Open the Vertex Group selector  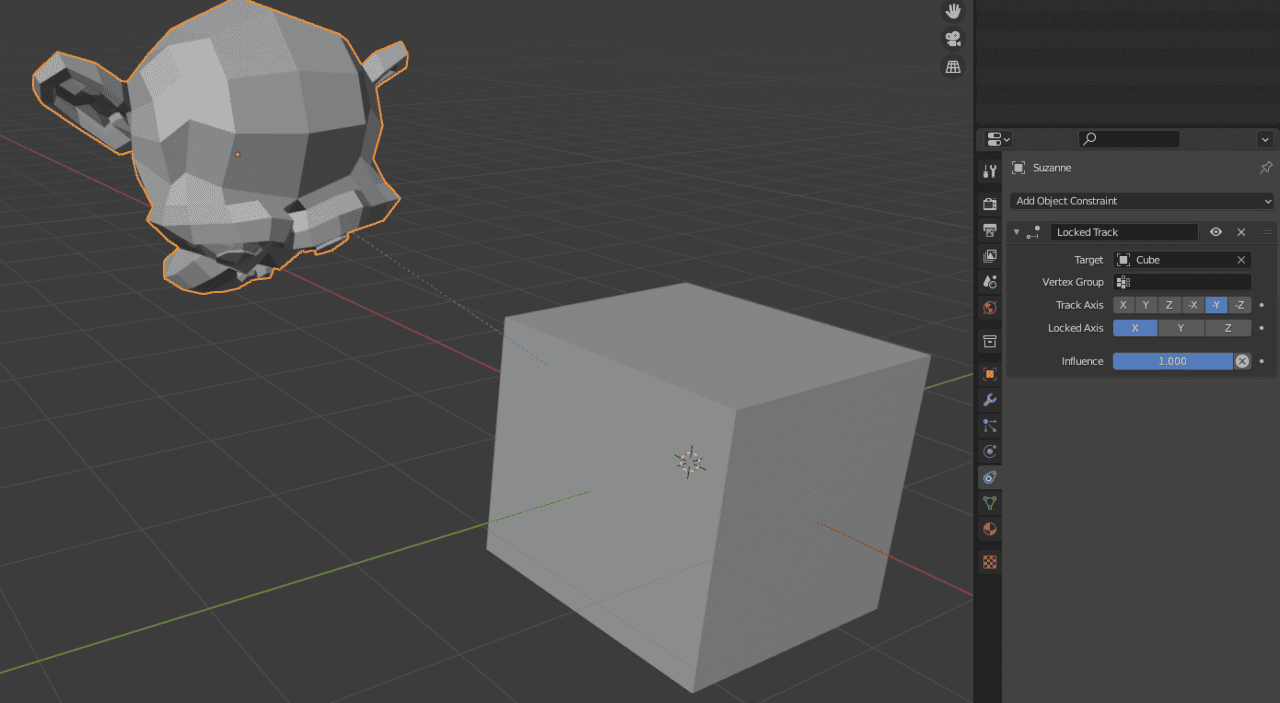point(1180,281)
